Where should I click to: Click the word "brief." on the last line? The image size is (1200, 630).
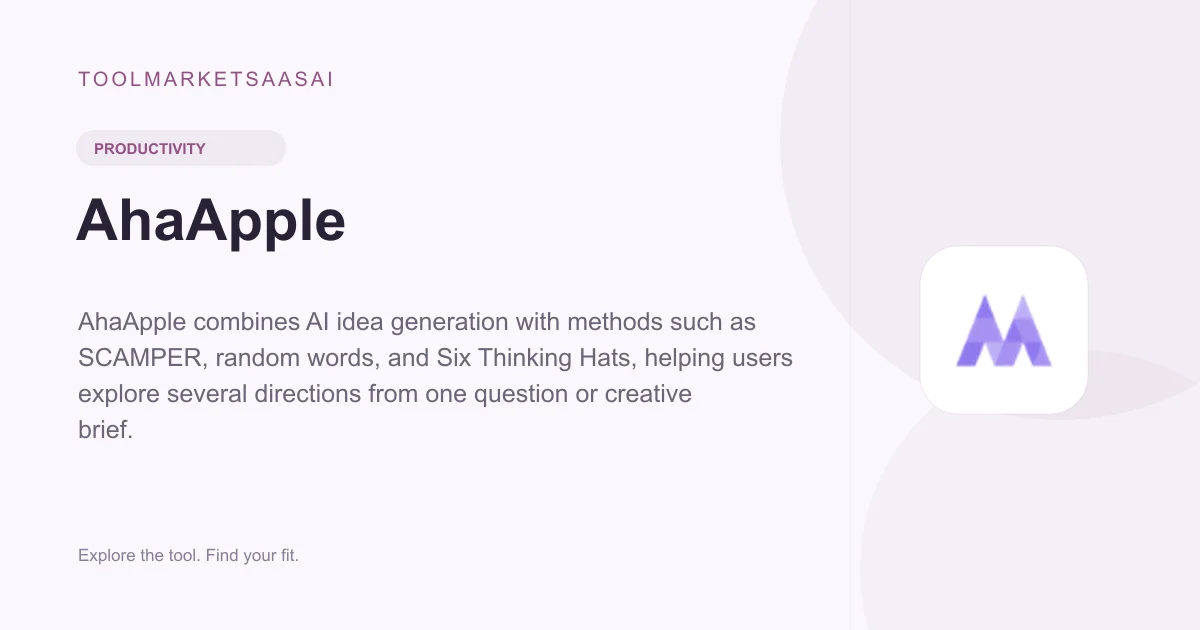[105, 429]
